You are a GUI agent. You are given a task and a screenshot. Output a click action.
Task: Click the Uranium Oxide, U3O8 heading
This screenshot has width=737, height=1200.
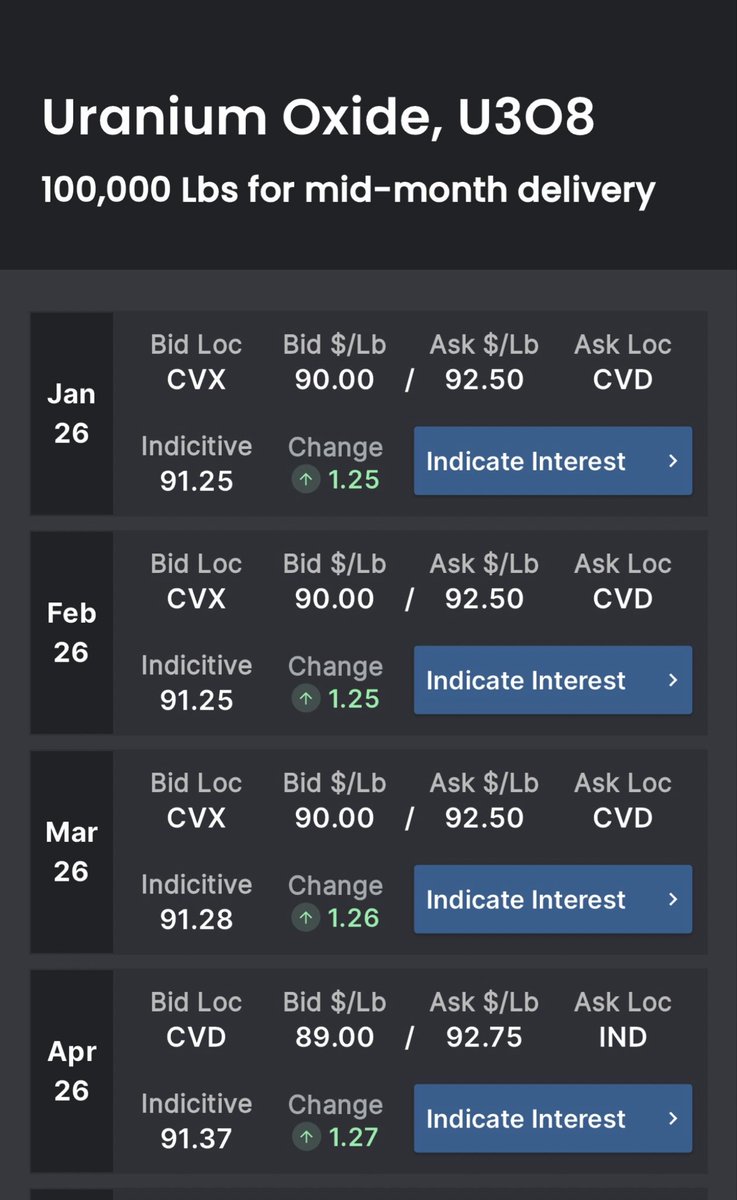(x=318, y=118)
